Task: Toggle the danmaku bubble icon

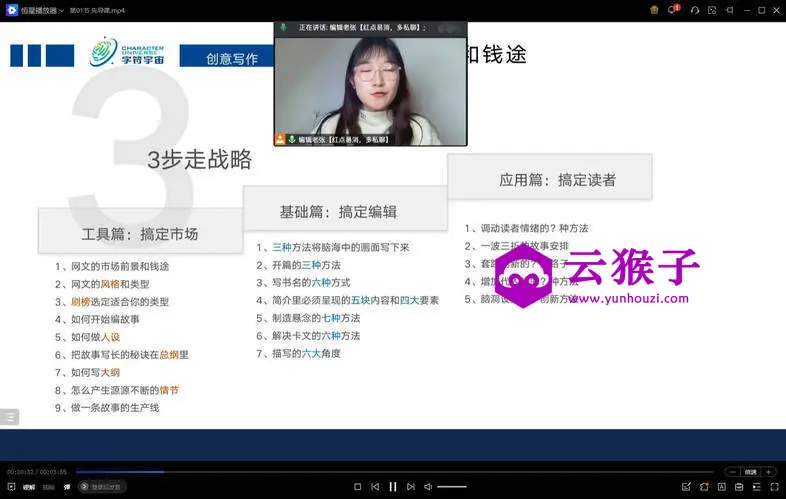Action: point(67,487)
